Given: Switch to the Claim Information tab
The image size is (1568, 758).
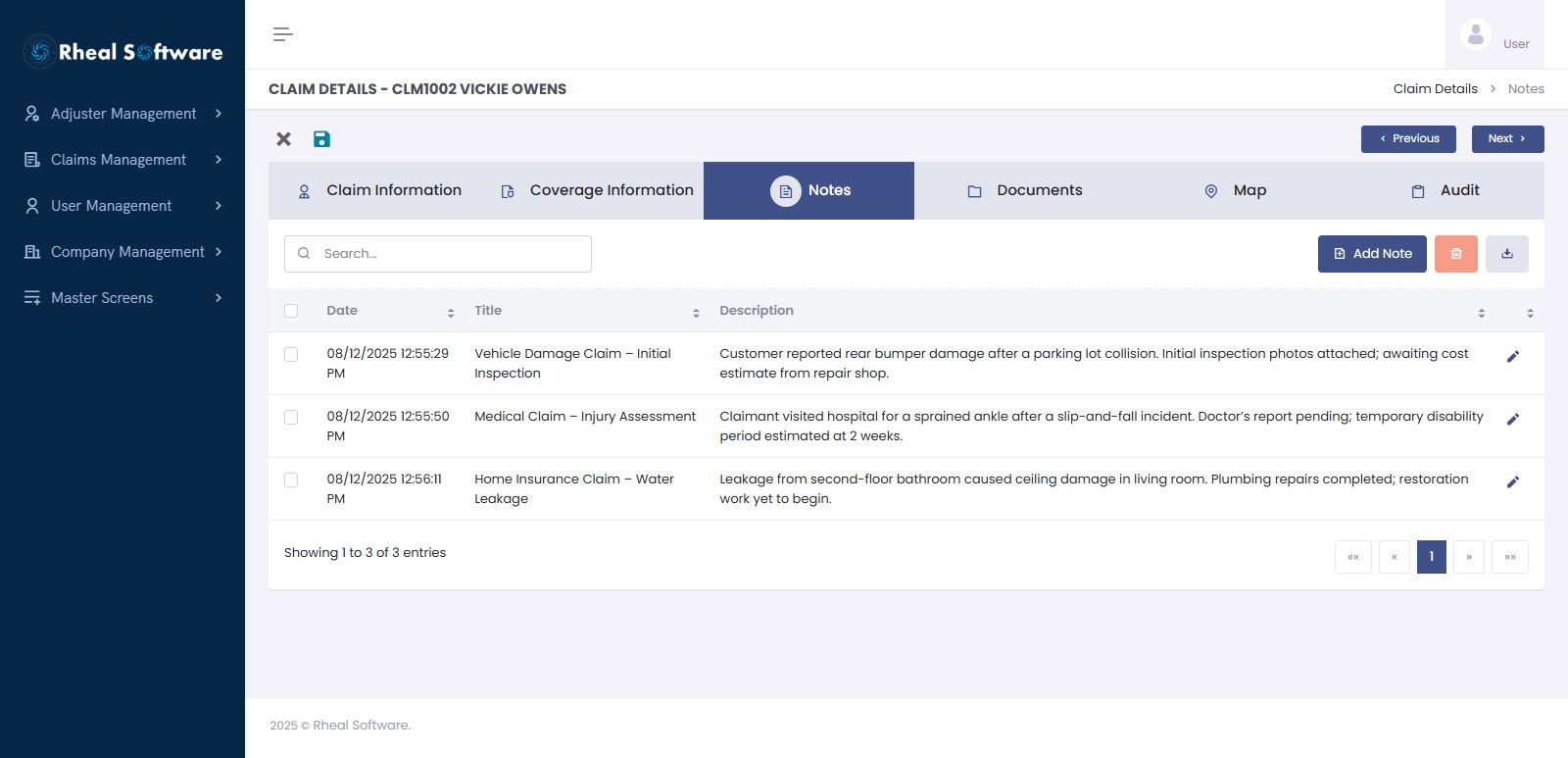Looking at the screenshot, I should click(379, 190).
